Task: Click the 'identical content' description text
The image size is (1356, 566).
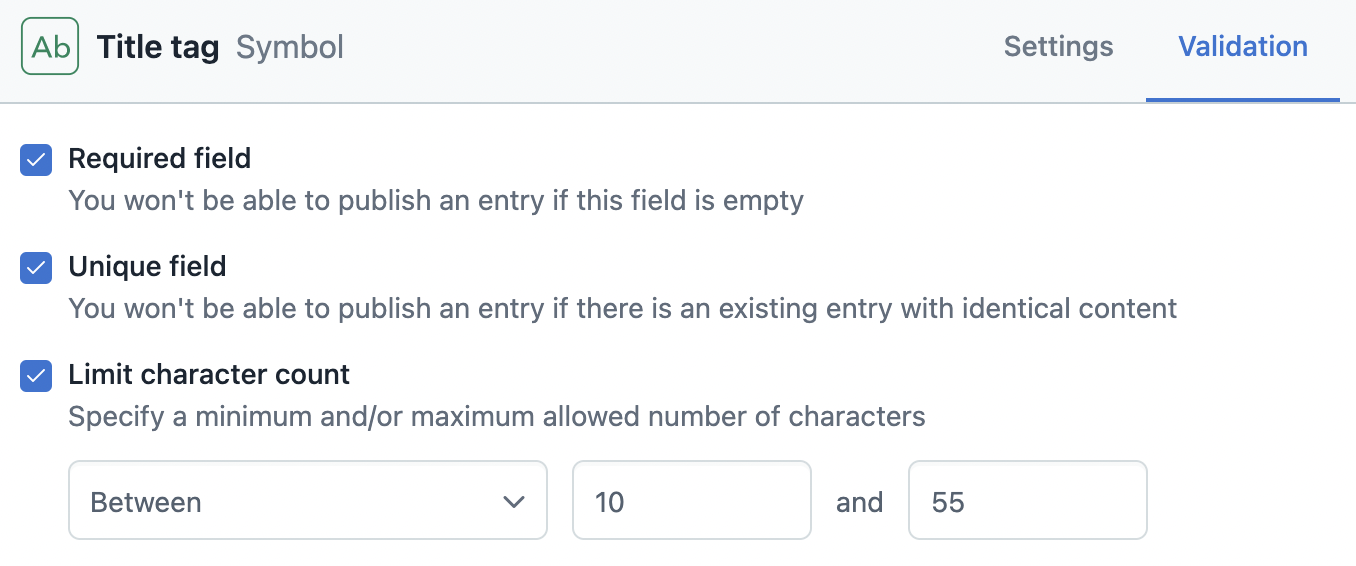Action: (622, 309)
